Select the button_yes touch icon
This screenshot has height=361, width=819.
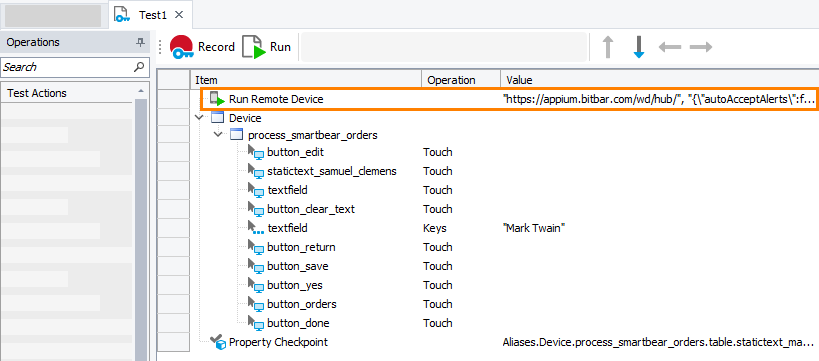tap(256, 285)
